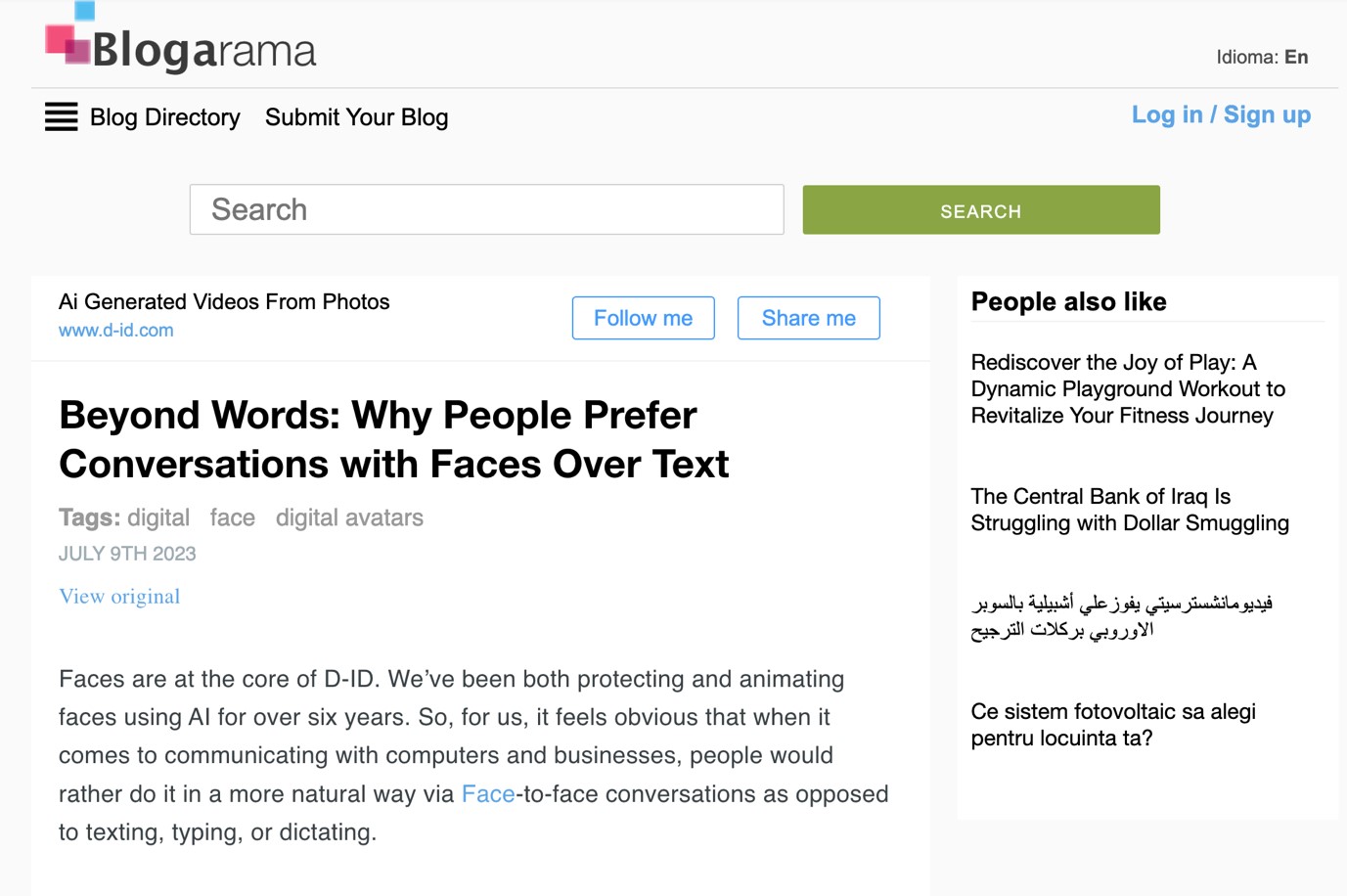Change the Idioma language selector
This screenshot has height=896, width=1347.
1262,57
